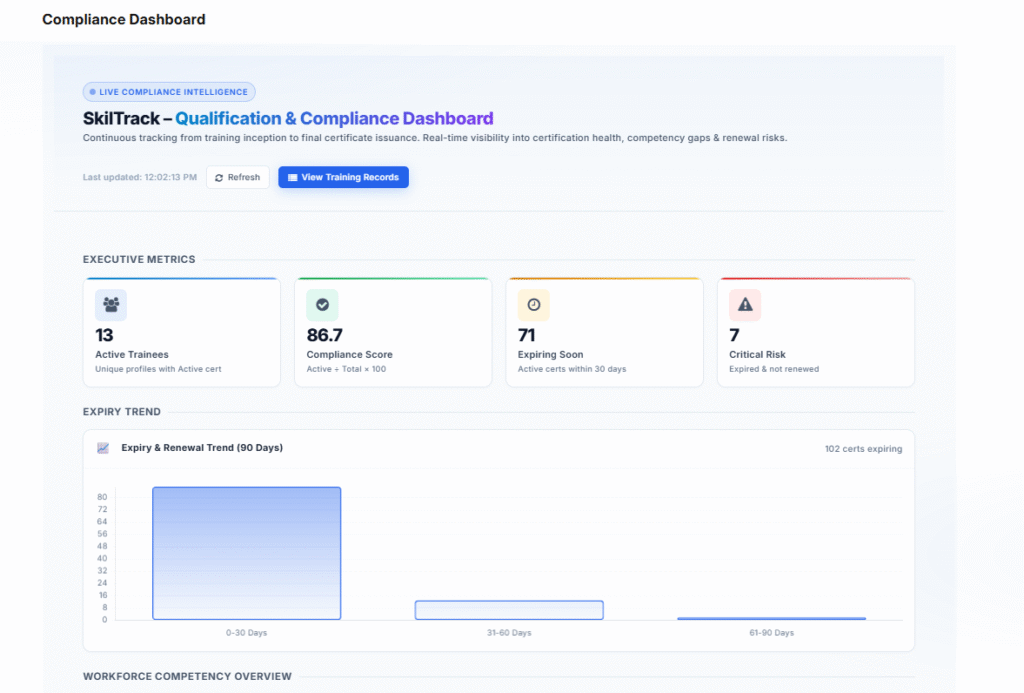Click the Active Trainees people icon
1024x693 pixels.
[x=111, y=304]
